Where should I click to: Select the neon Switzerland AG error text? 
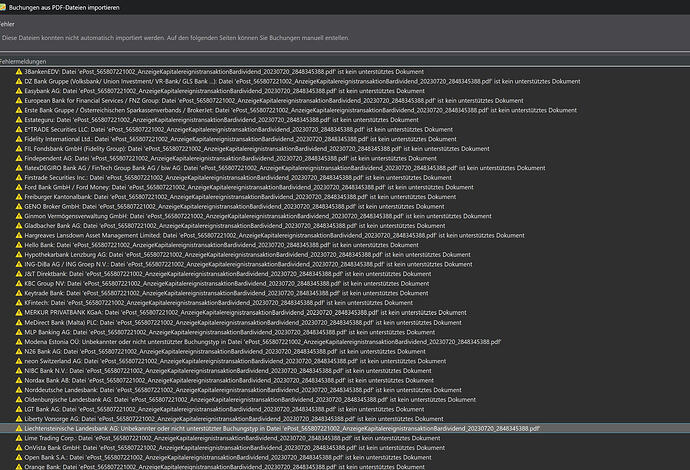pyautogui.click(x=235, y=361)
